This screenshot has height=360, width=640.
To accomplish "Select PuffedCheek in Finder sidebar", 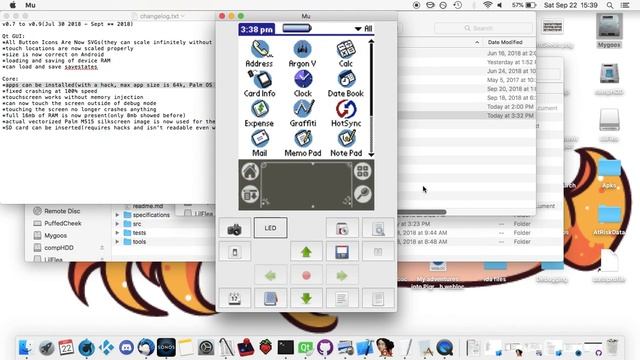I will click(63, 223).
